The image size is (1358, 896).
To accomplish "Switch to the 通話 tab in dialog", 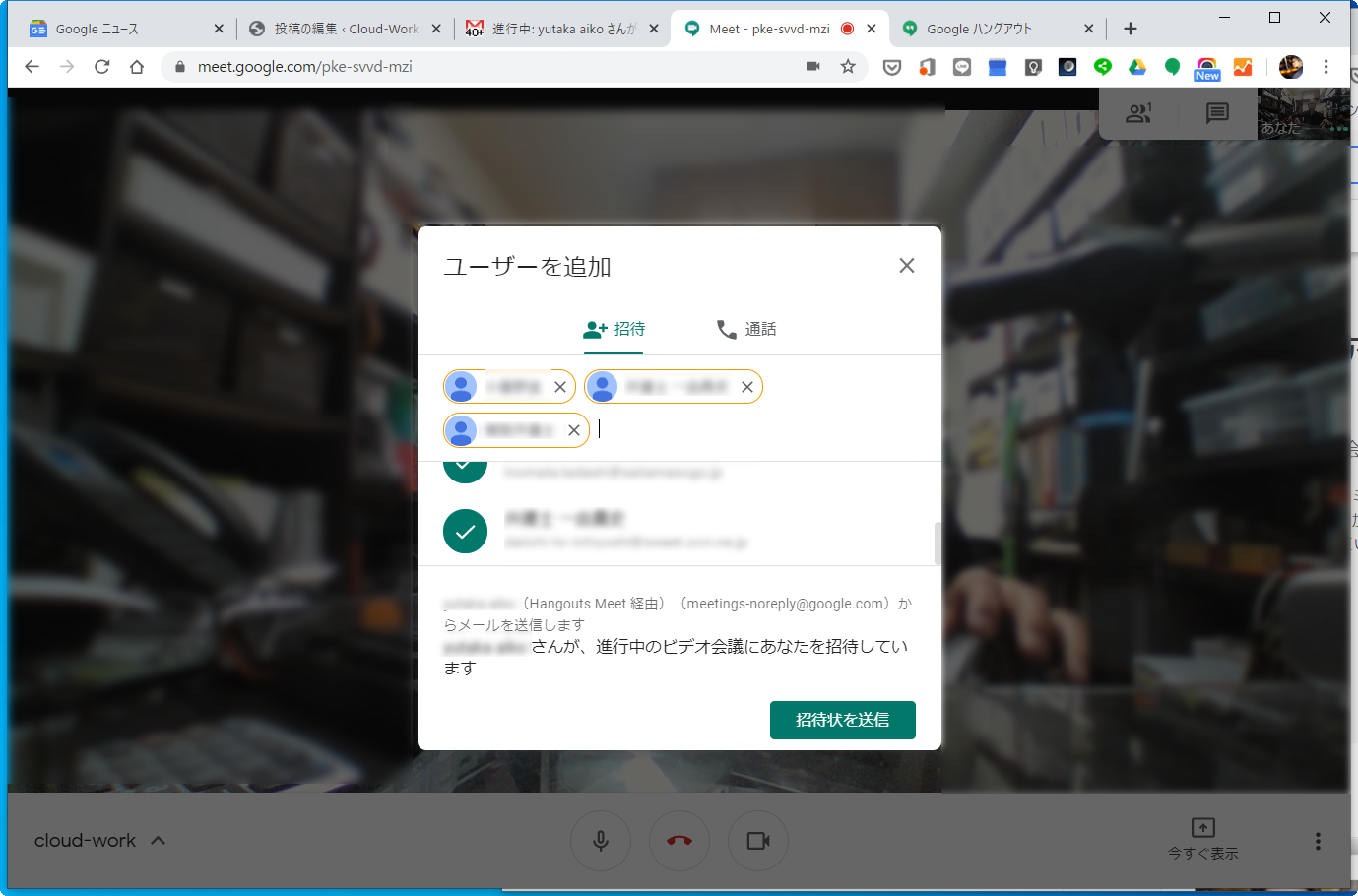I will click(746, 328).
